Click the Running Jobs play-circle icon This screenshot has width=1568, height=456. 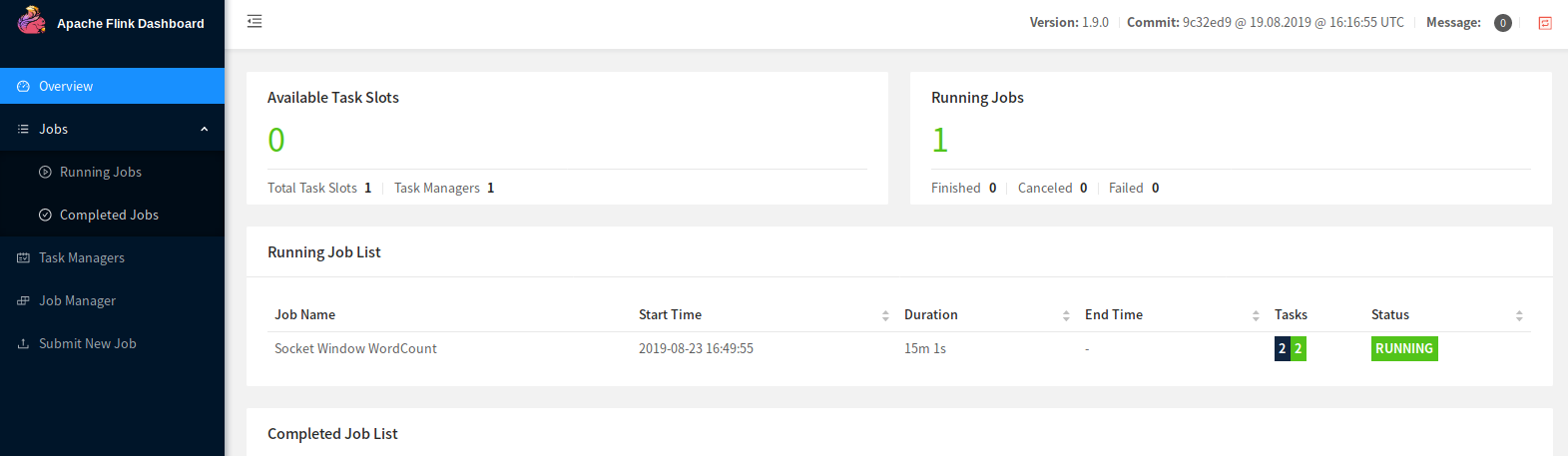tap(45, 172)
